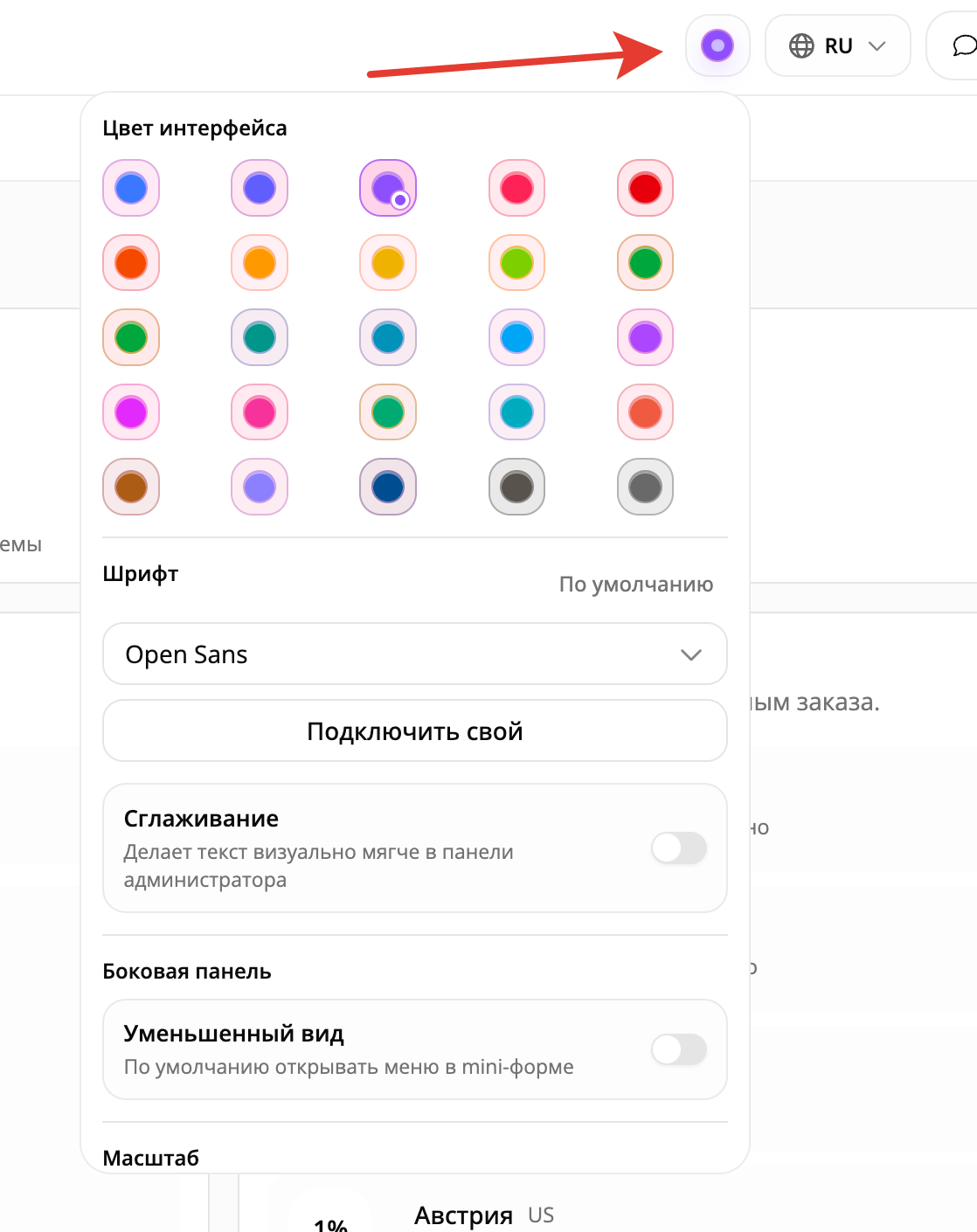Click the chevron in font selector
This screenshot has height=1232, width=977.
pyautogui.click(x=691, y=654)
